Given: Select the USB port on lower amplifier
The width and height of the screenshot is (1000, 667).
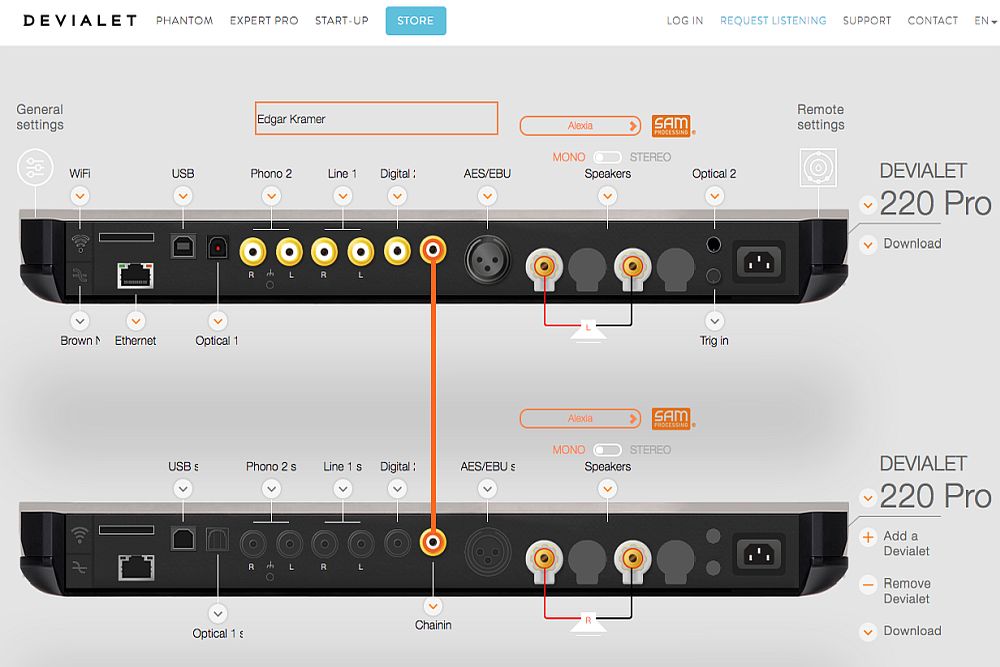Looking at the screenshot, I should point(183,539).
